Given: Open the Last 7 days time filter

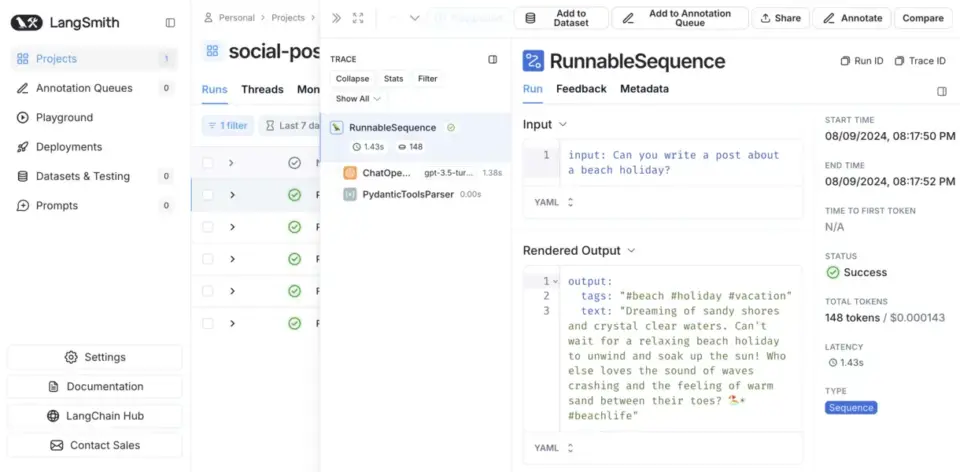Looking at the screenshot, I should point(290,125).
